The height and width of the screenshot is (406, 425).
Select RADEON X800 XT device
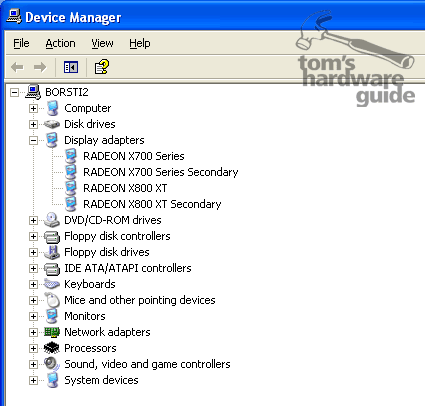tap(125, 188)
